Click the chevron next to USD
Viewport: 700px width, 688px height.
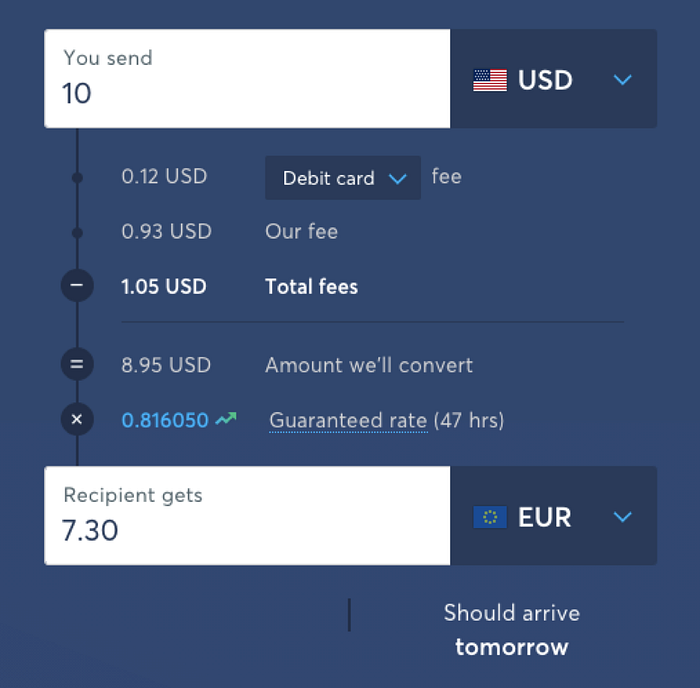point(622,80)
